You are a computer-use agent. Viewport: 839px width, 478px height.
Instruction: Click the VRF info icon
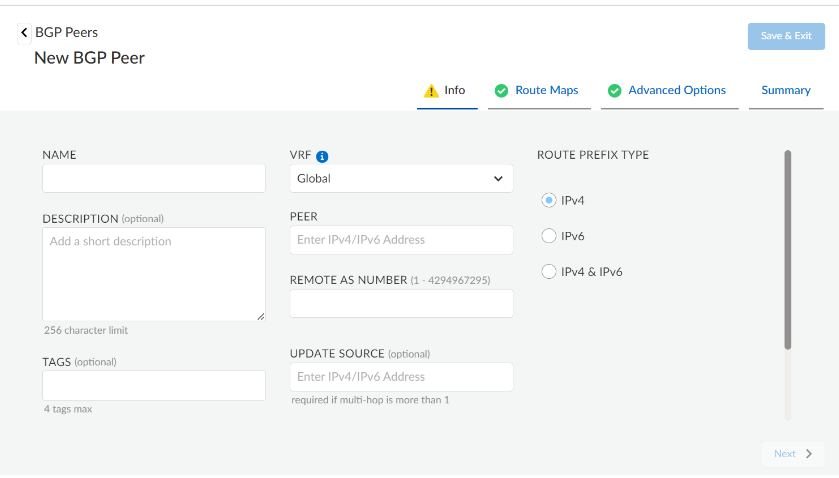[x=322, y=156]
